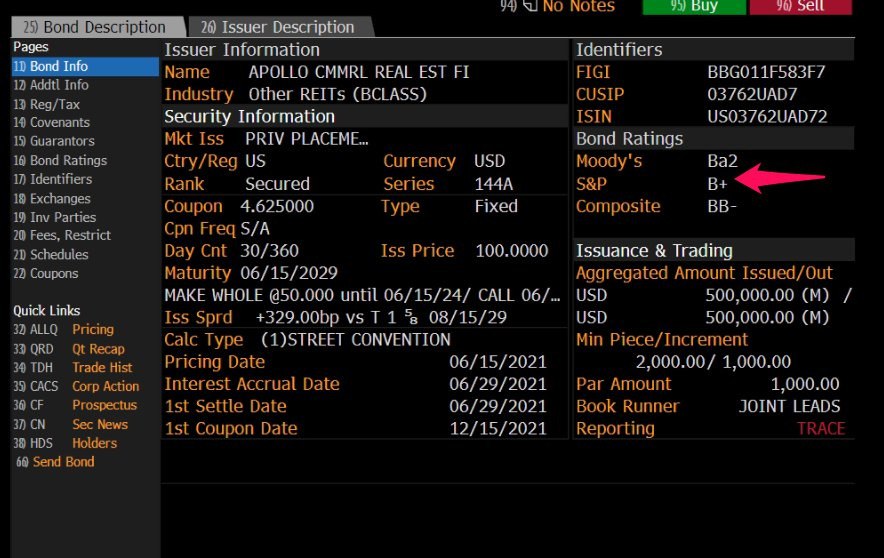This screenshot has height=558, width=884.
Task: Open ALLQ Pricing quick link
Action: 63,329
